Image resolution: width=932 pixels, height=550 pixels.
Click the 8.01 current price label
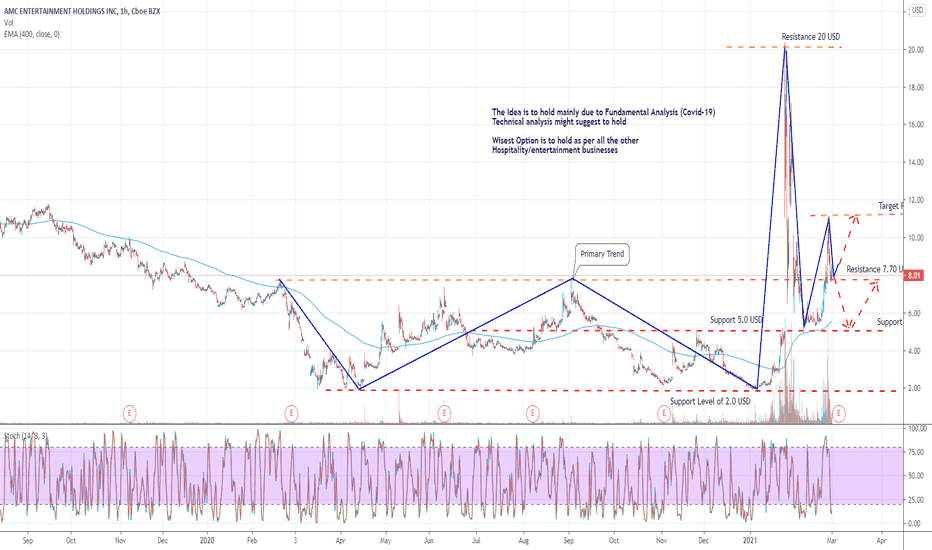[x=914, y=275]
